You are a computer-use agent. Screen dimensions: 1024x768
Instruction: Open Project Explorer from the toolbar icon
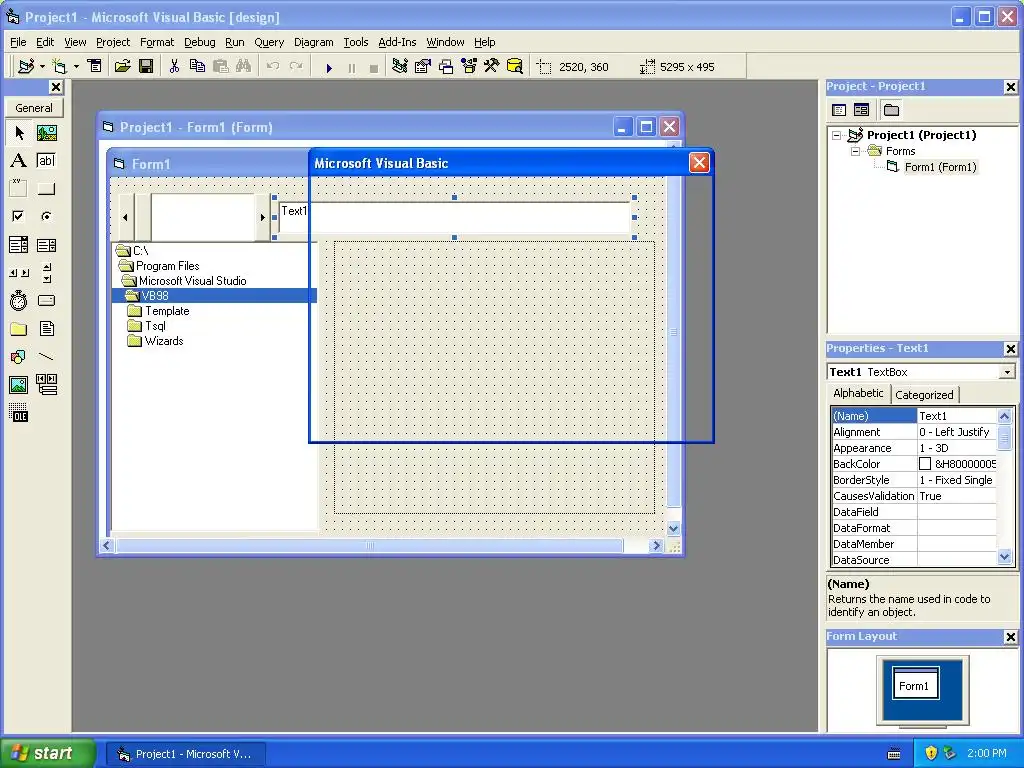coord(400,67)
